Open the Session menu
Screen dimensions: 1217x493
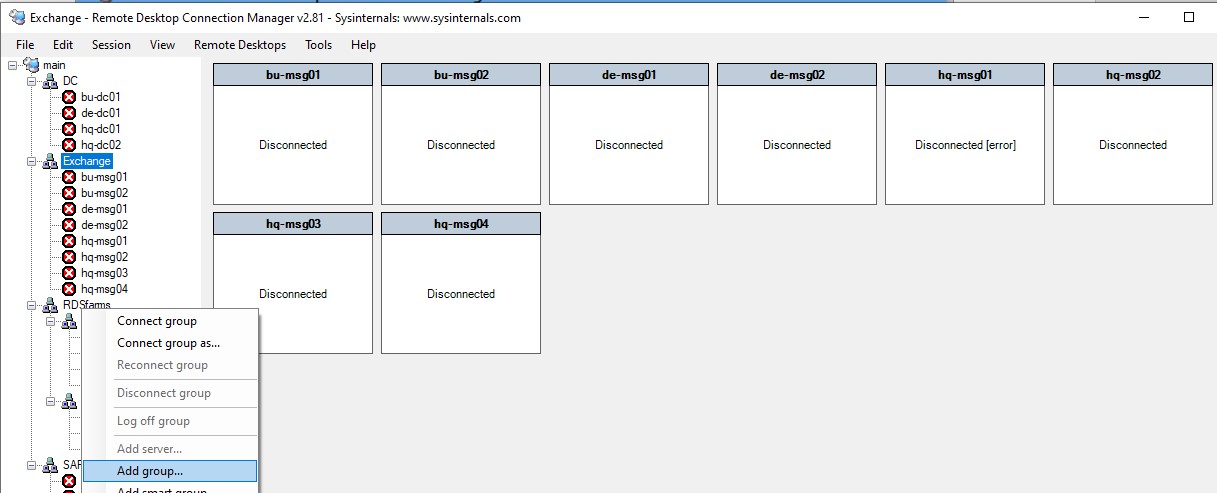coord(111,45)
